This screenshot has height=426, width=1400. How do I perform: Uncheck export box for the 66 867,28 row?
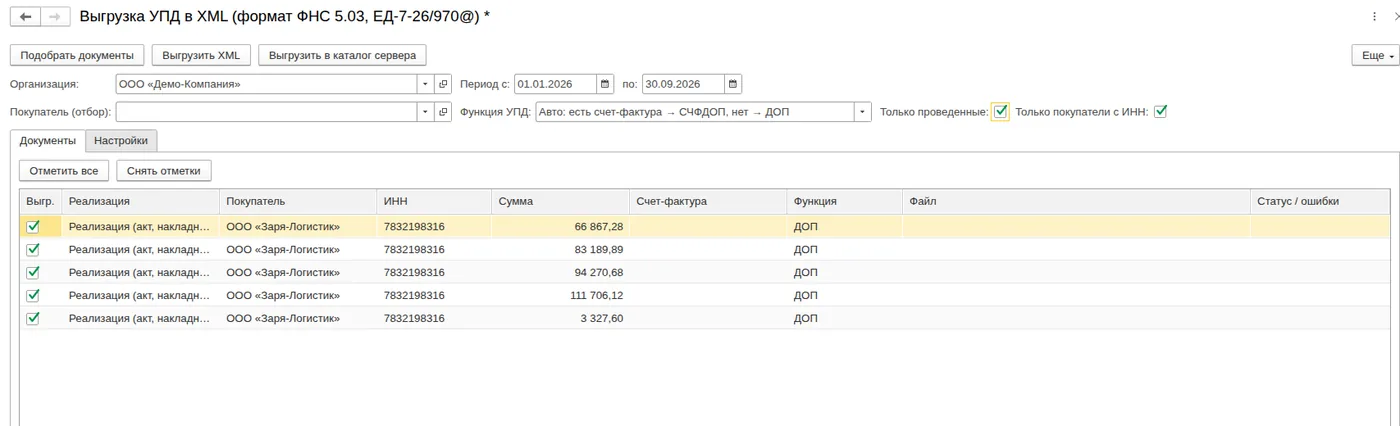[33, 226]
